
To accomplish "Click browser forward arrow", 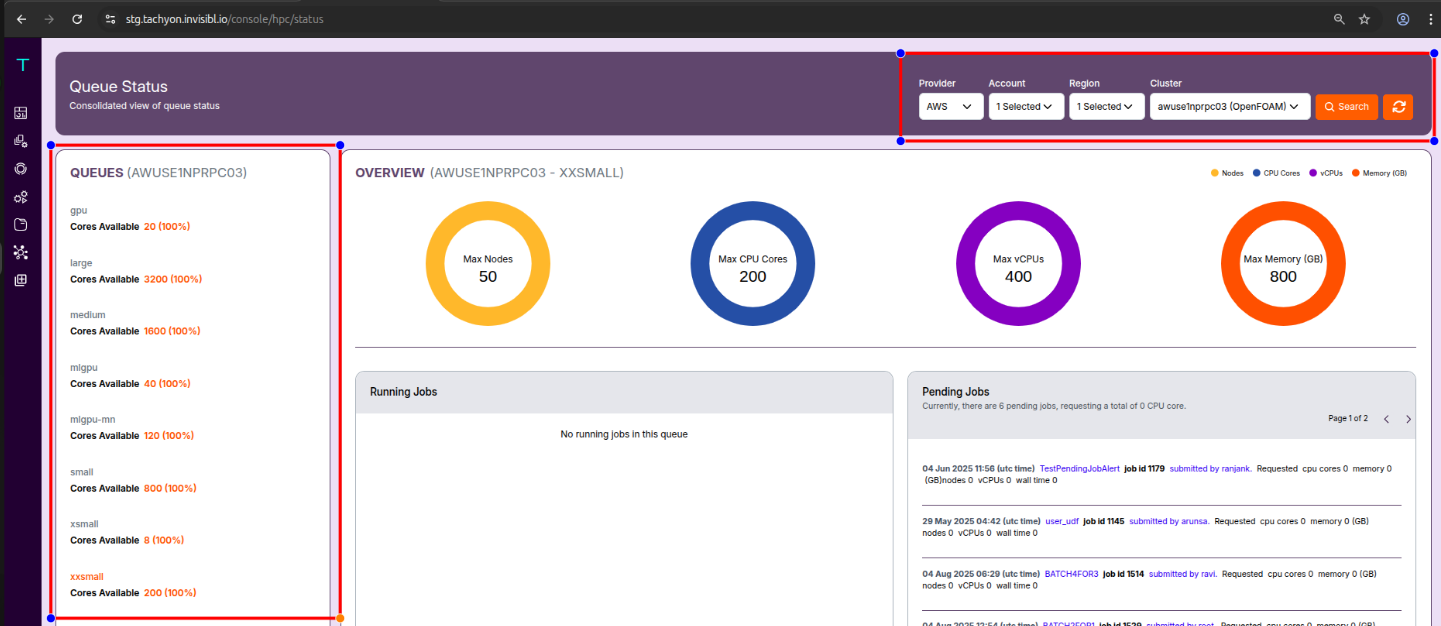I will (x=49, y=19).
